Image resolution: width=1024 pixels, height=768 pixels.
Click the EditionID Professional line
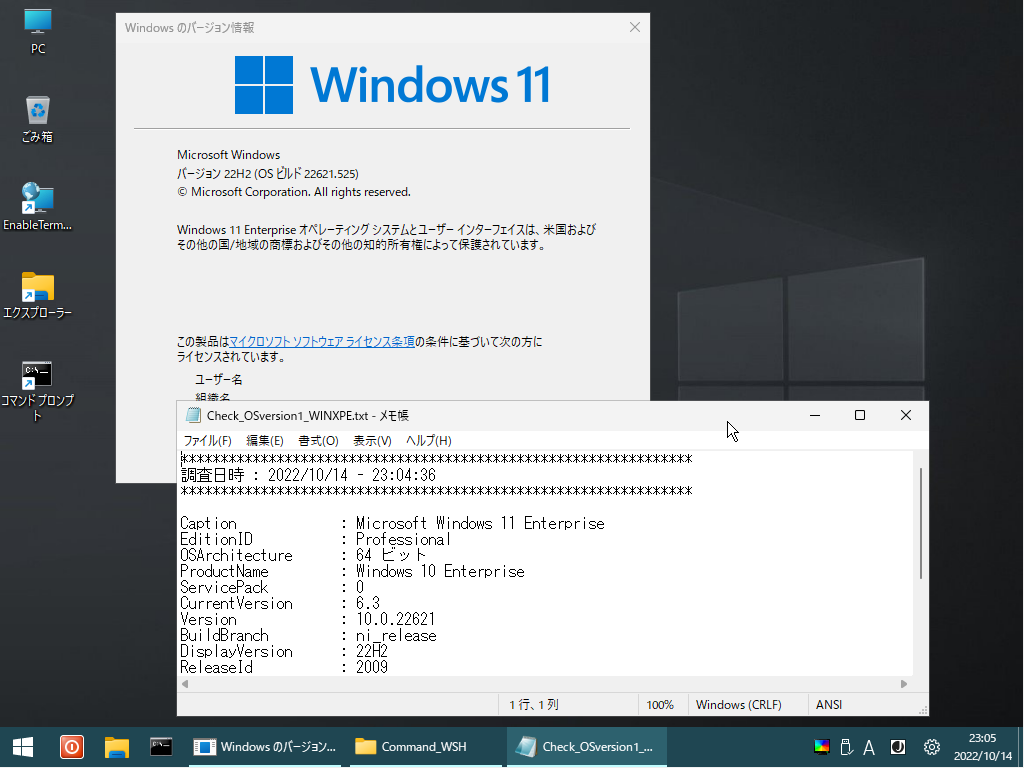[315, 539]
